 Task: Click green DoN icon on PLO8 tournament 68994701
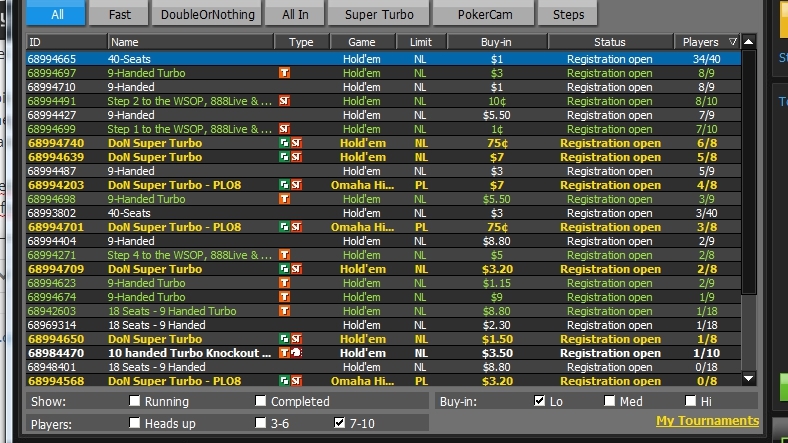pyautogui.click(x=284, y=227)
